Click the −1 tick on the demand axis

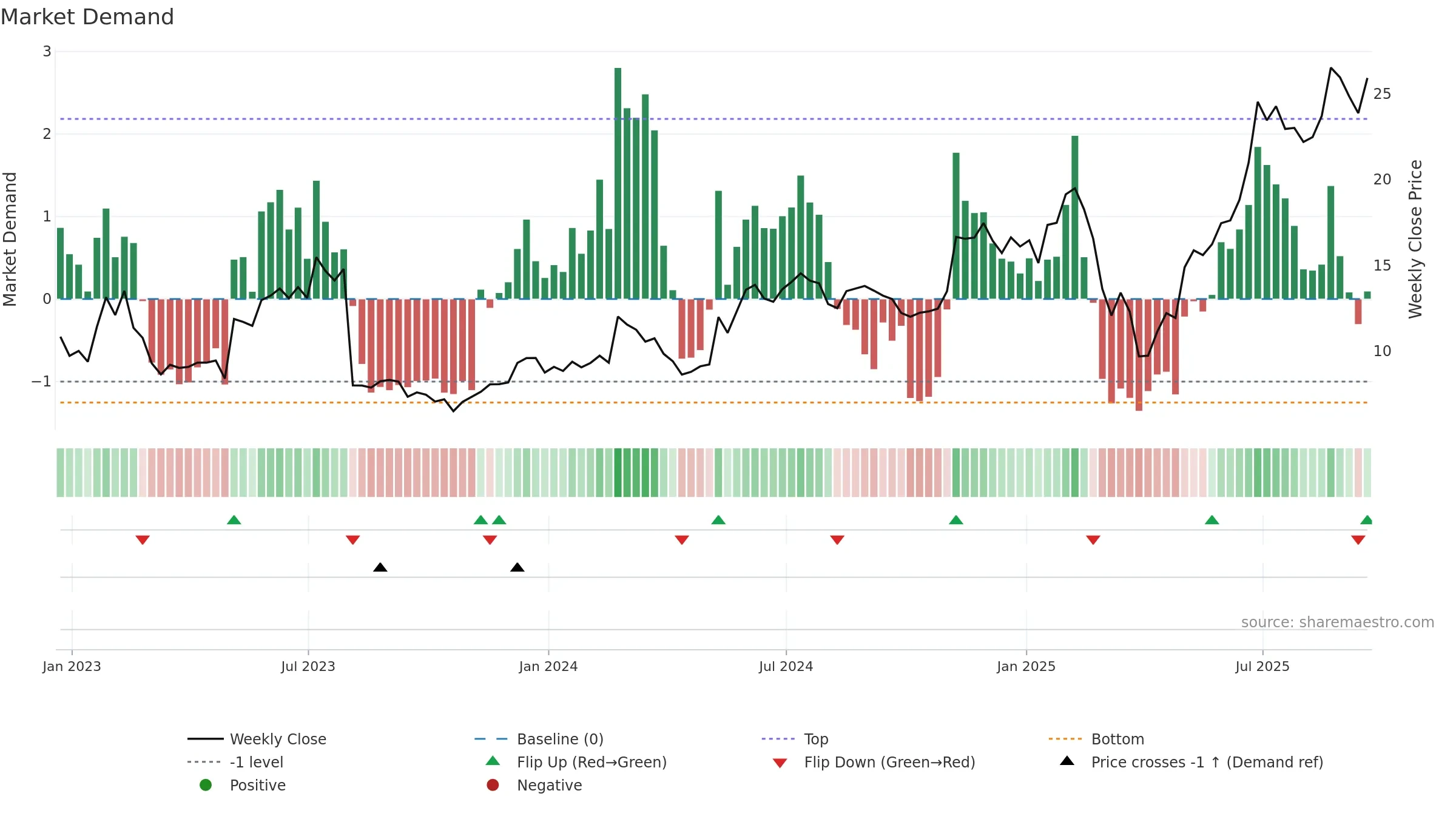(x=41, y=382)
